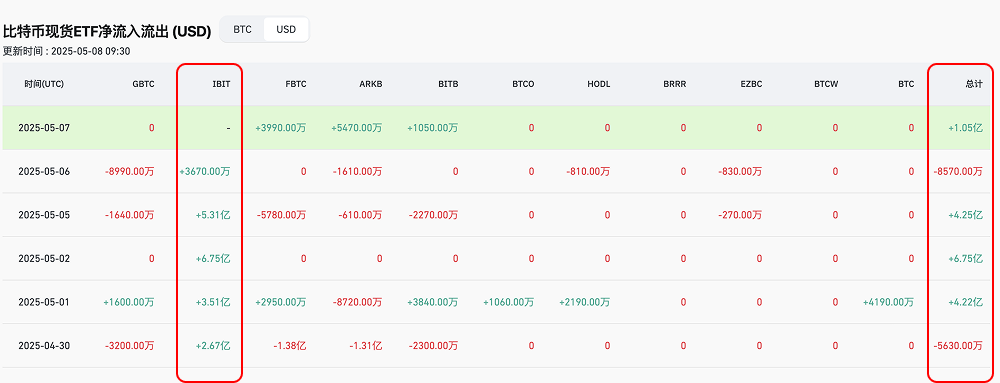Click the -2300.00万 BITB value

[433, 346]
